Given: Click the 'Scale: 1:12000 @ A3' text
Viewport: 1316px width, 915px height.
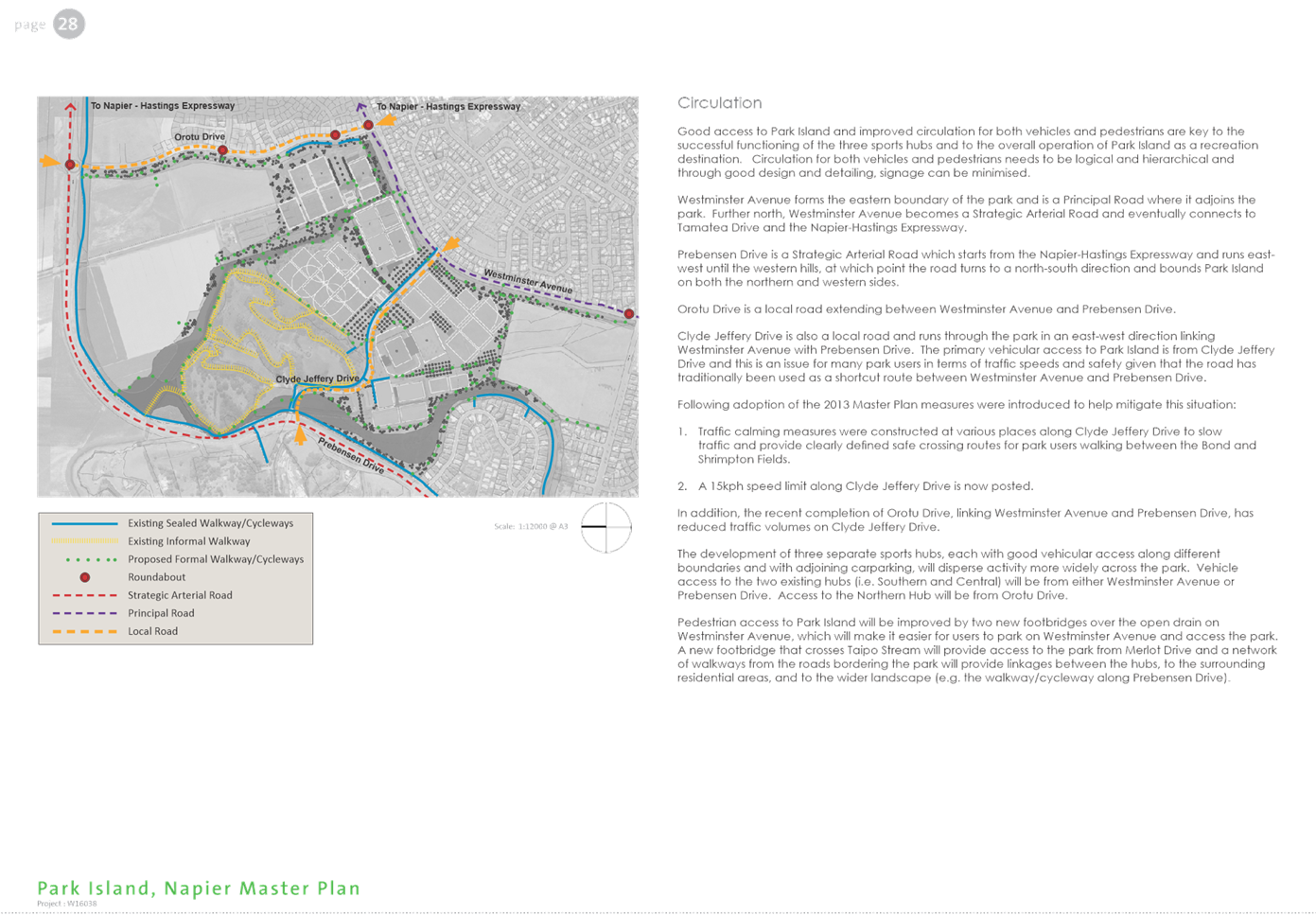Looking at the screenshot, I should pos(531,526).
